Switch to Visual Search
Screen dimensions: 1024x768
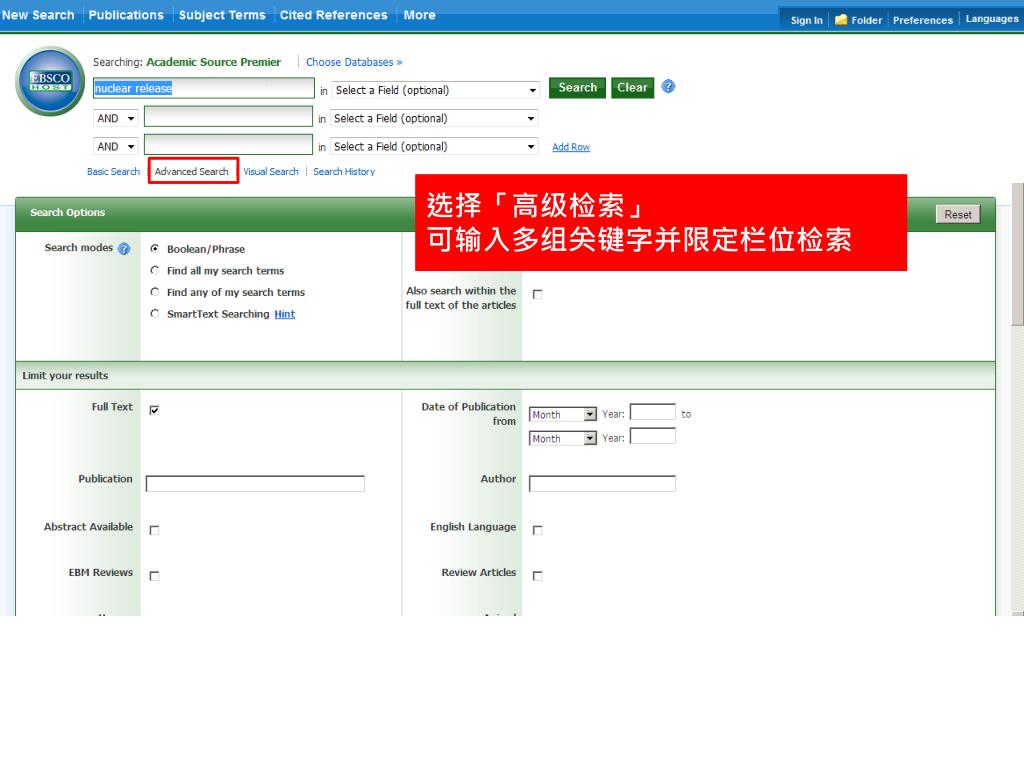pyautogui.click(x=271, y=171)
